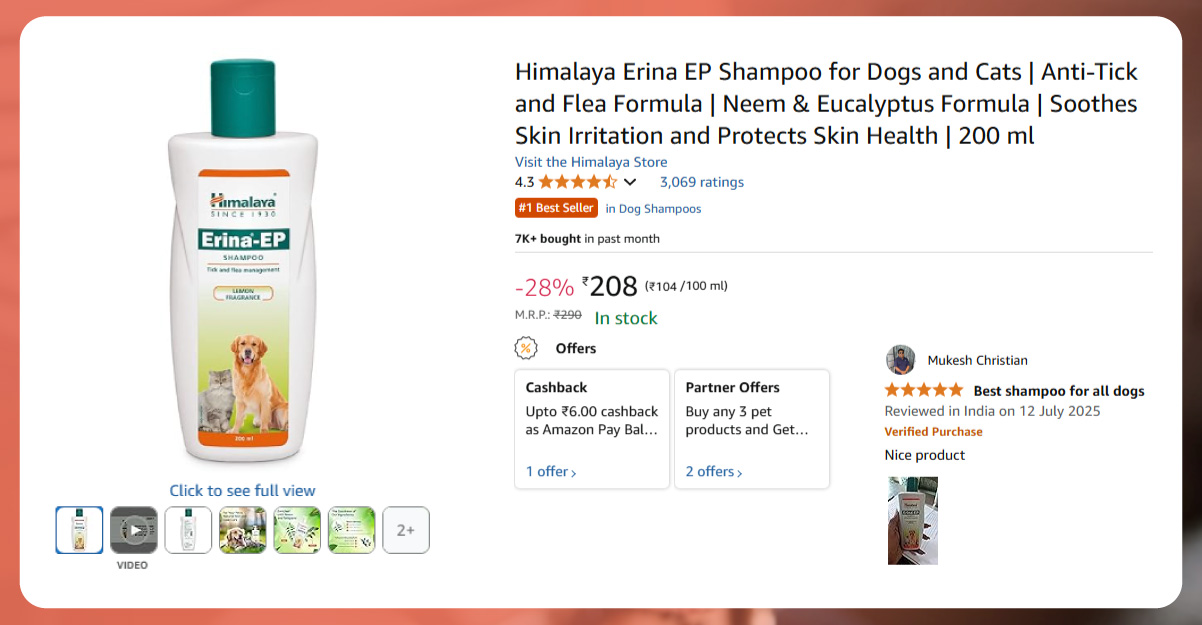Open Mukesh Christian's profile avatar
This screenshot has height=625, width=1202.
coord(900,360)
